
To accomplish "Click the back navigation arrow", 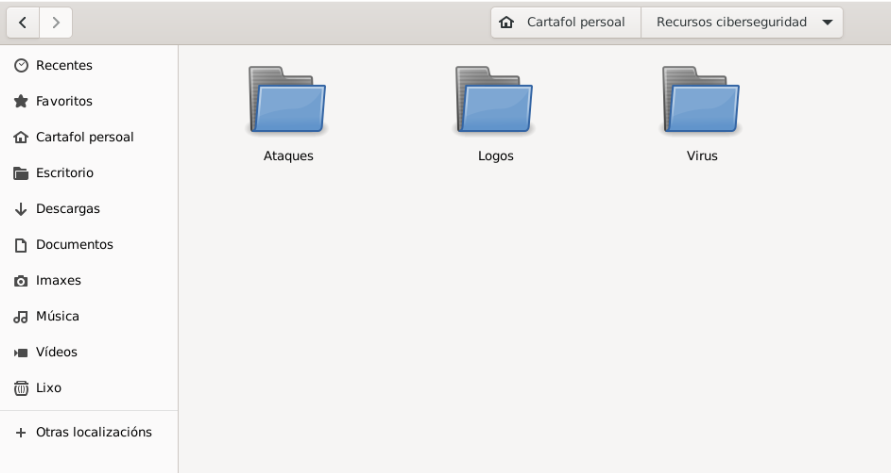I will click(x=23, y=22).
